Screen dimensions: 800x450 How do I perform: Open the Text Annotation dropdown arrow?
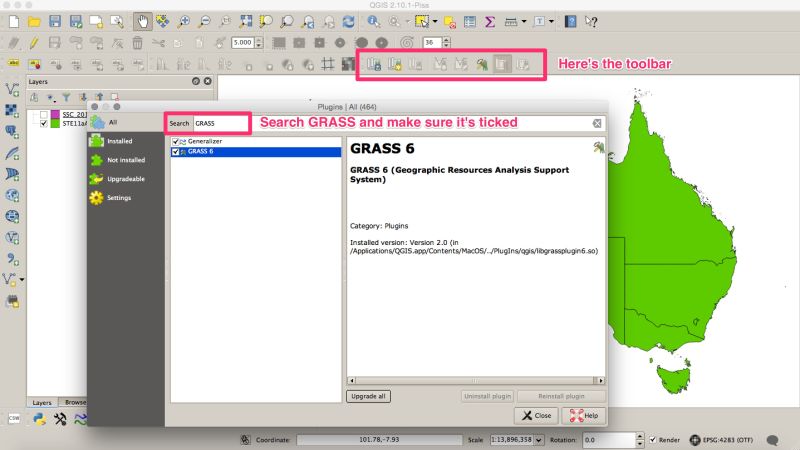pyautogui.click(x=551, y=21)
